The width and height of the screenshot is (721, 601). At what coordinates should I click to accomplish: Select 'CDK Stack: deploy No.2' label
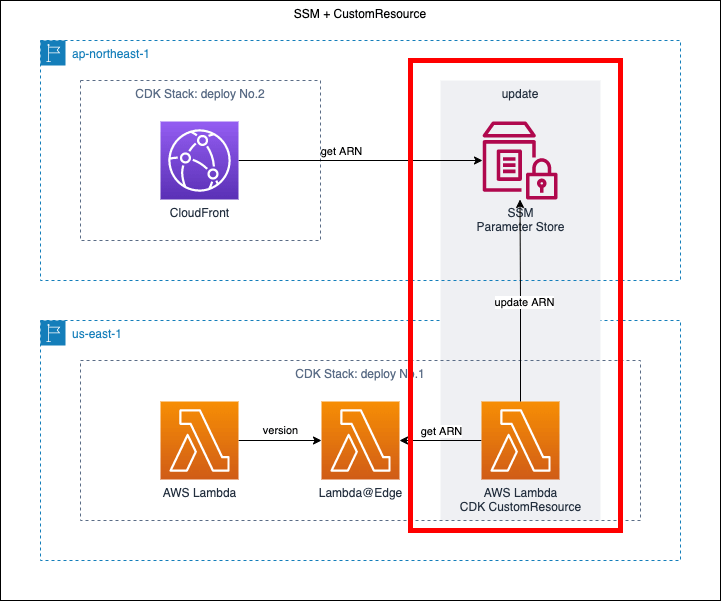coord(200,94)
